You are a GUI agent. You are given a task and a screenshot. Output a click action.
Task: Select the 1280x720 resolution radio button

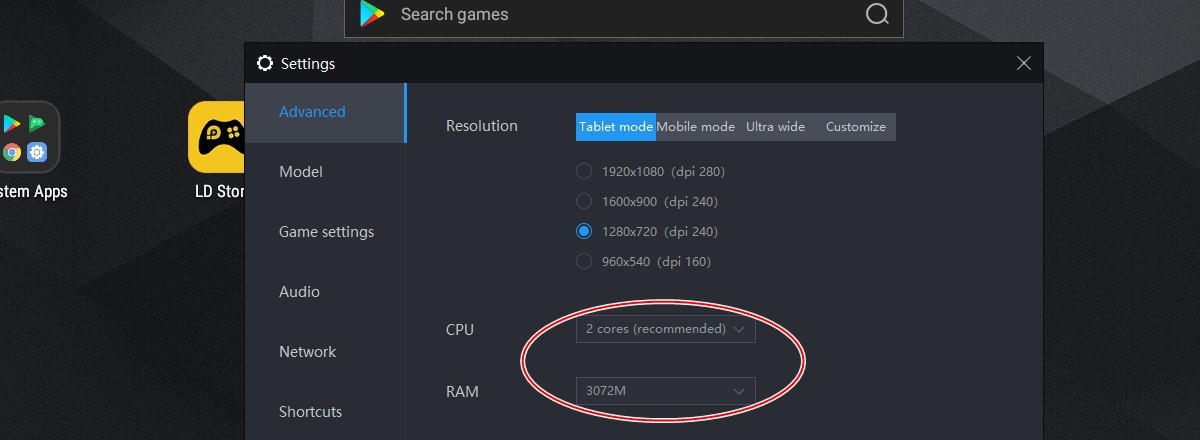(584, 231)
